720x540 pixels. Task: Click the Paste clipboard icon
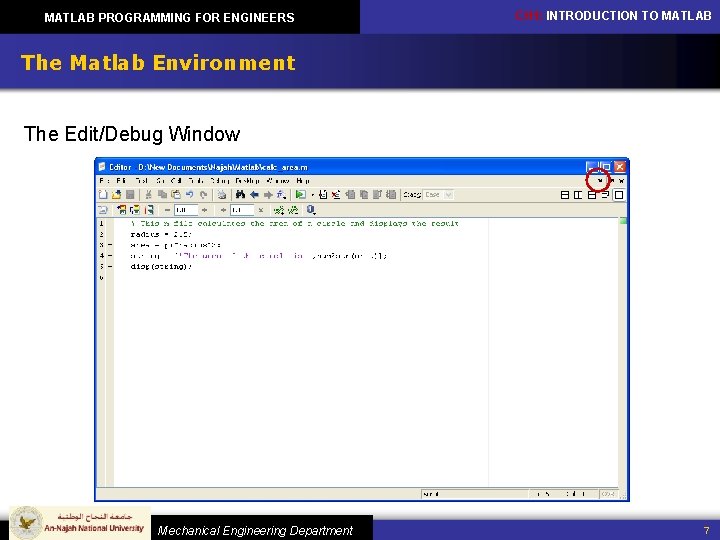175,195
